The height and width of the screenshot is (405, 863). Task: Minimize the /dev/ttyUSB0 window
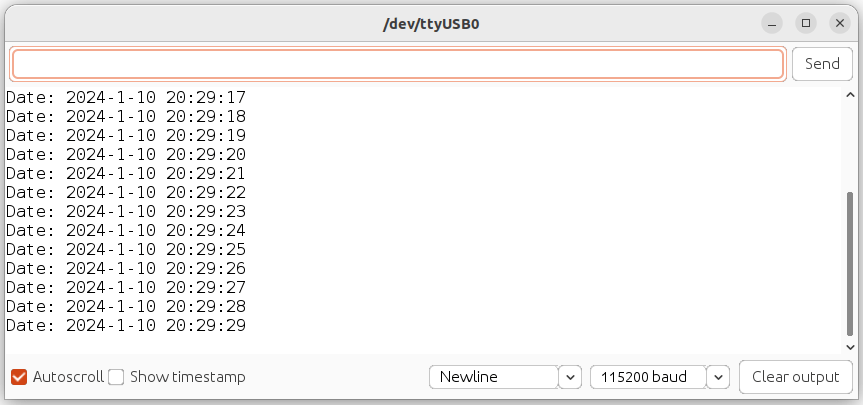coord(772,22)
